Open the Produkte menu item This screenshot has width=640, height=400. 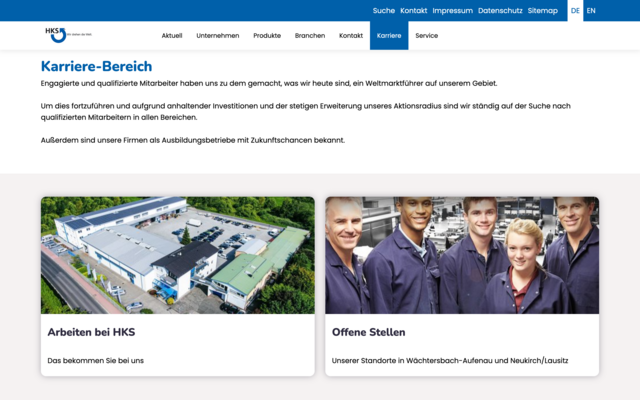267,36
